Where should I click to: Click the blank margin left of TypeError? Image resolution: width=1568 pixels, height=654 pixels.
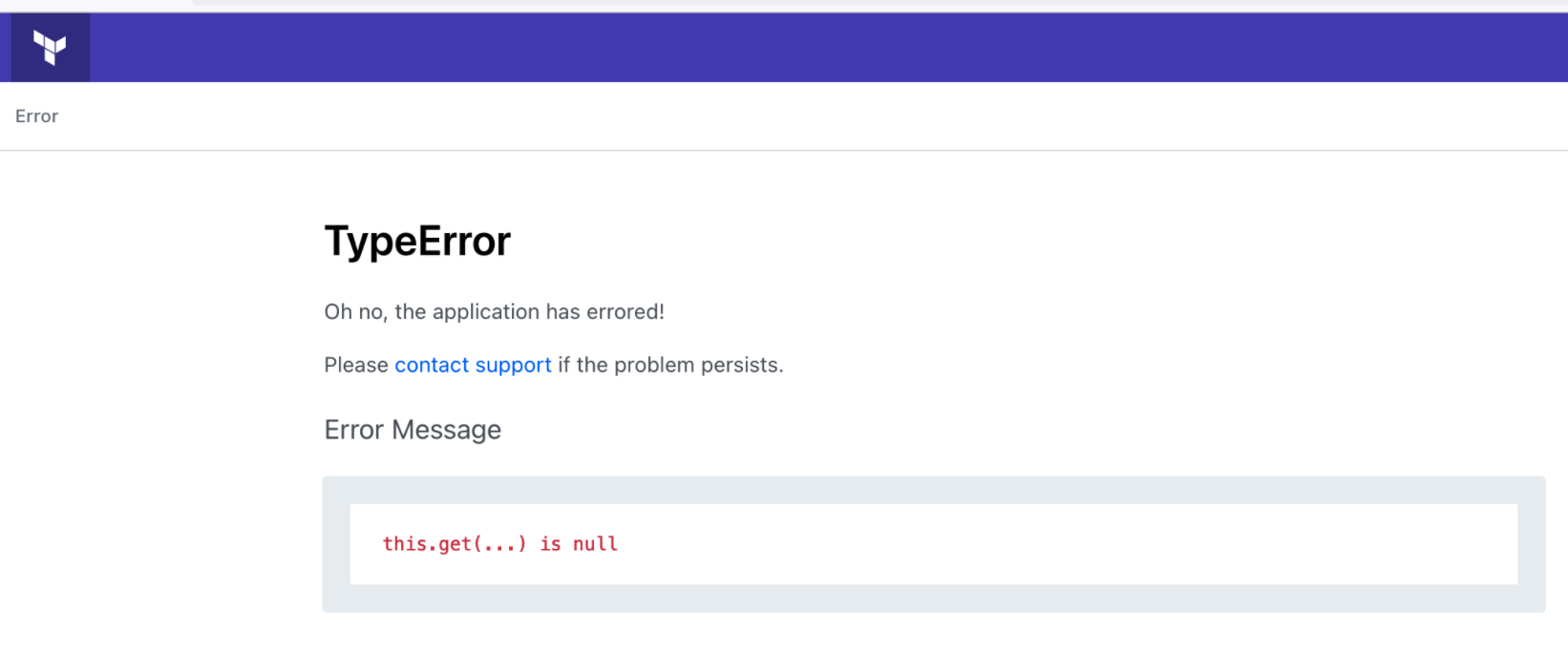(162, 242)
